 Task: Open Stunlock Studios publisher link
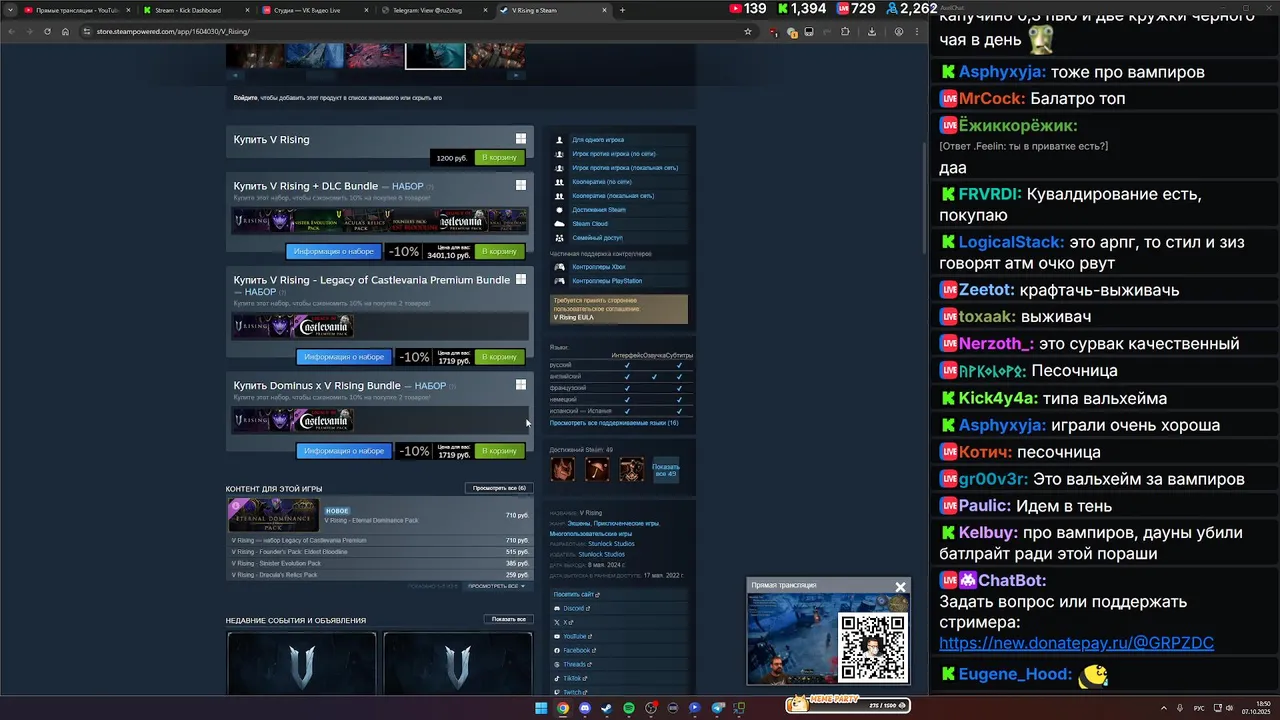(x=601, y=554)
